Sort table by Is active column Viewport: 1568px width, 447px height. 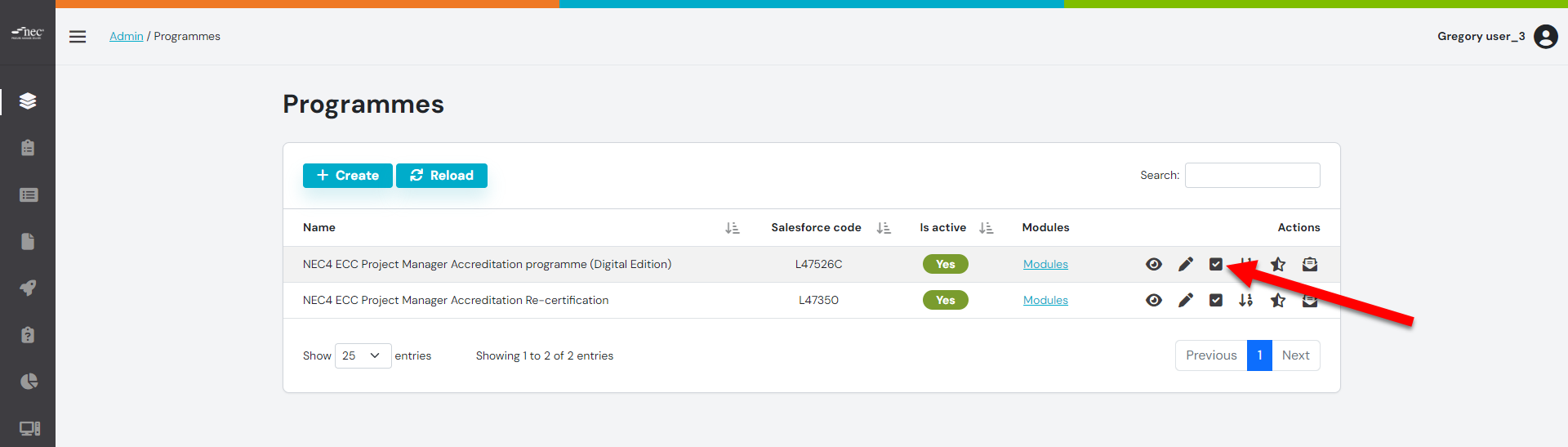pyautogui.click(x=986, y=228)
